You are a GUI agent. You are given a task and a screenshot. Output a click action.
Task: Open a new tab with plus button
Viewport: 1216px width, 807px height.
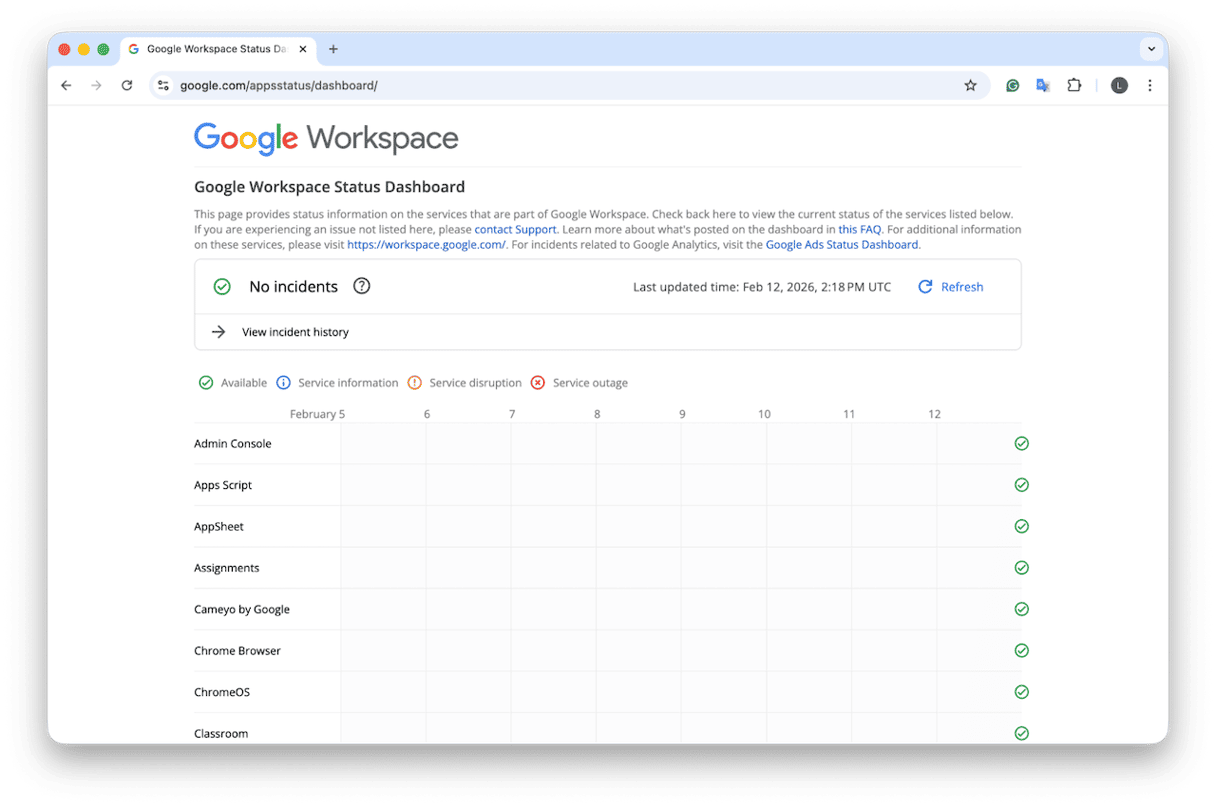333,49
